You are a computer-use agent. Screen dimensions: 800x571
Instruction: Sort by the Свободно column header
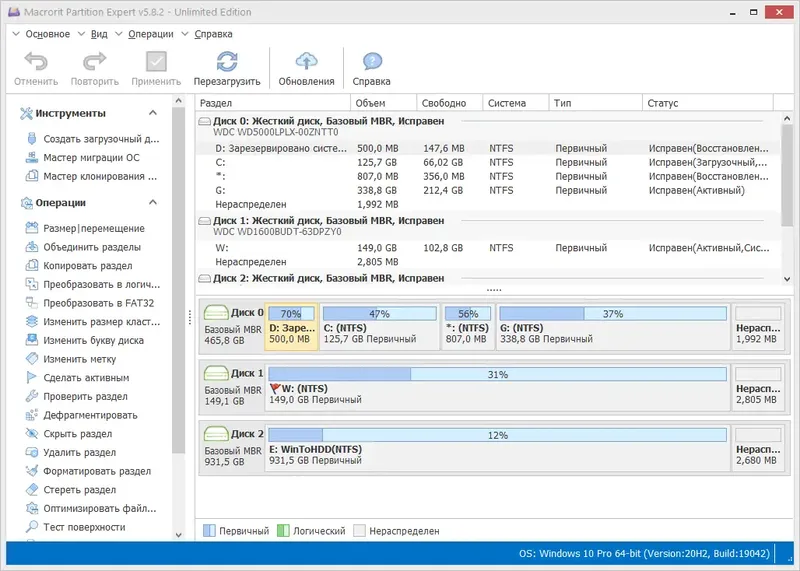[x=449, y=103]
